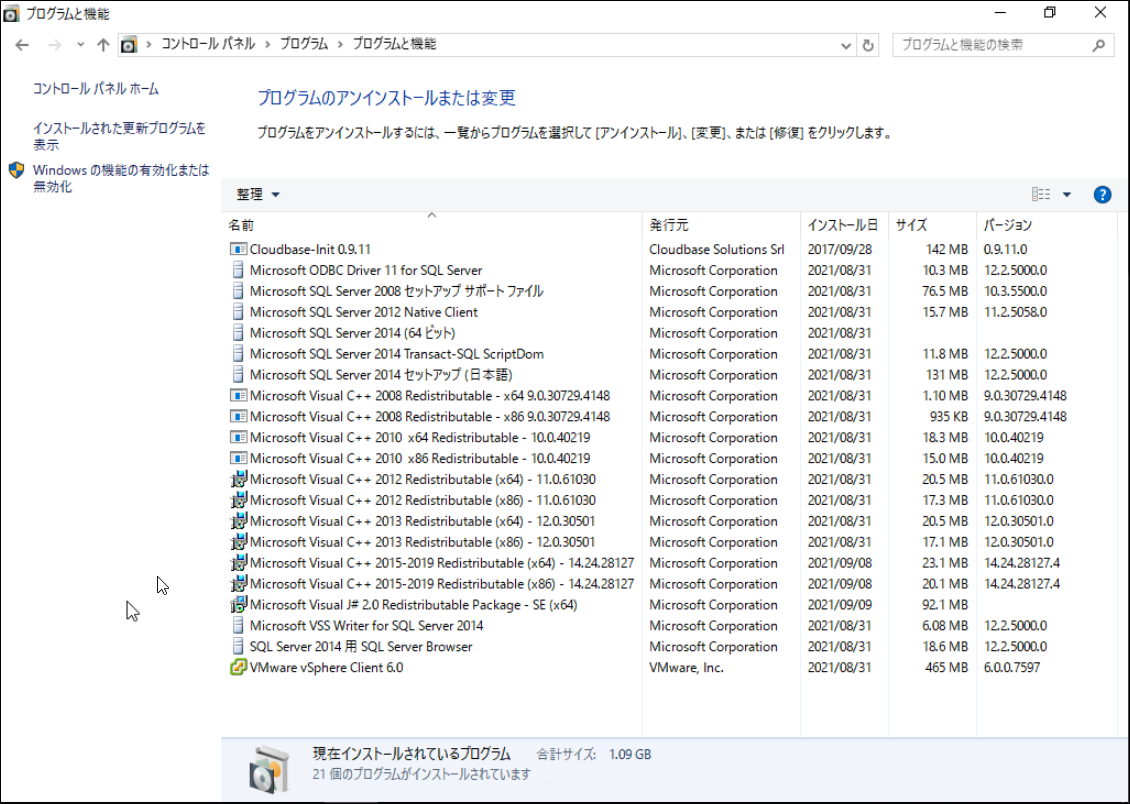This screenshot has height=804, width=1130.
Task: Open recent locations dropdown next to forward arrow
Action: (x=80, y=45)
